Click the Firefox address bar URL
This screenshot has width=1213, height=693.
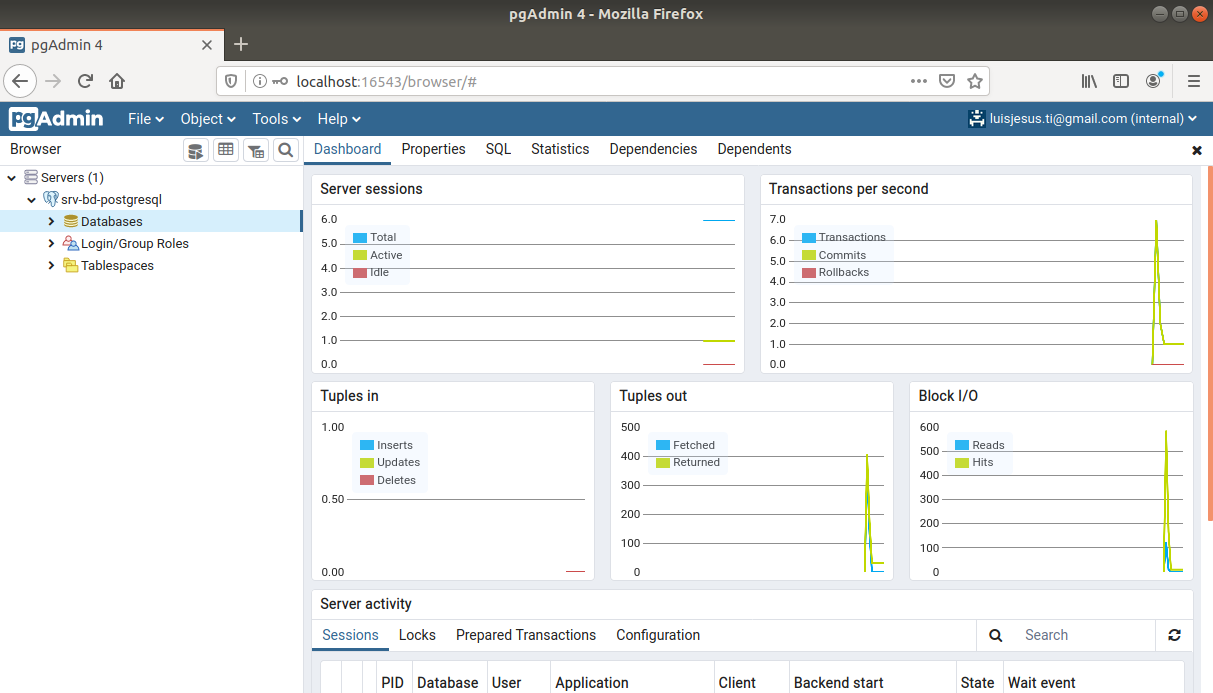coord(386,81)
